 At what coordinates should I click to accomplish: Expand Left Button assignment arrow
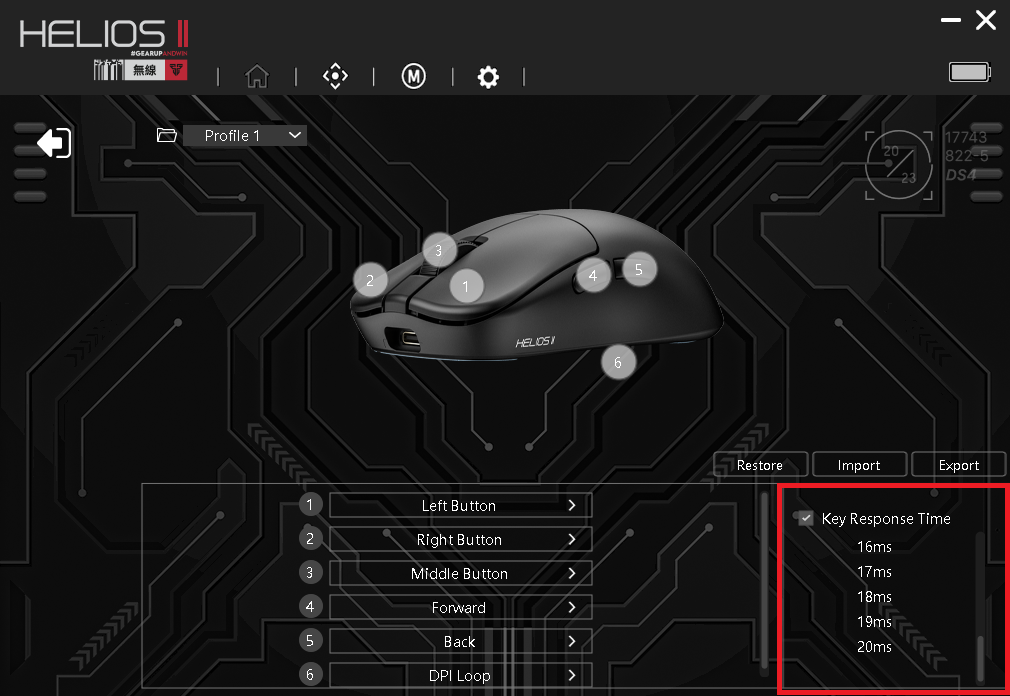click(x=572, y=505)
